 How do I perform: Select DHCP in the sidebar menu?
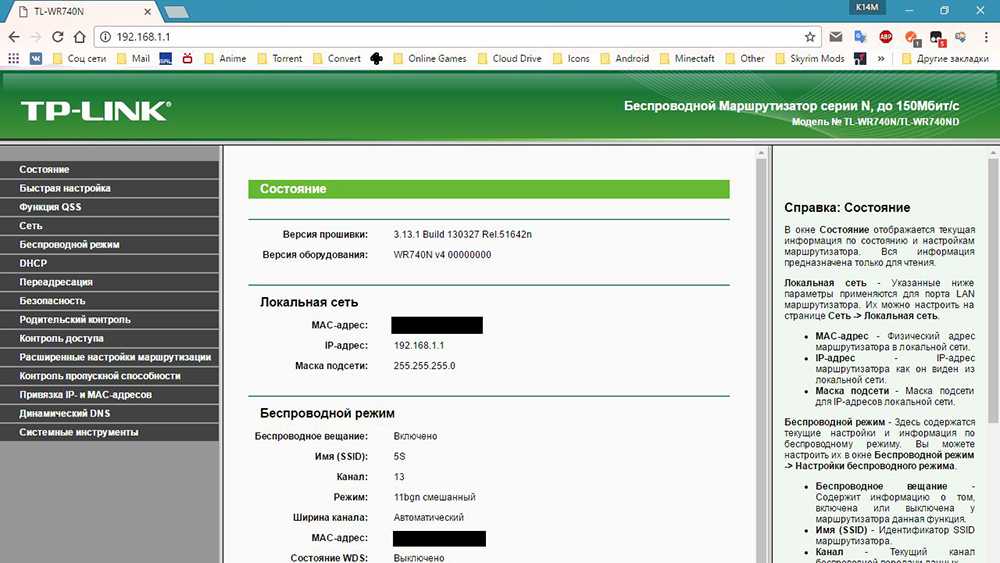(33, 263)
